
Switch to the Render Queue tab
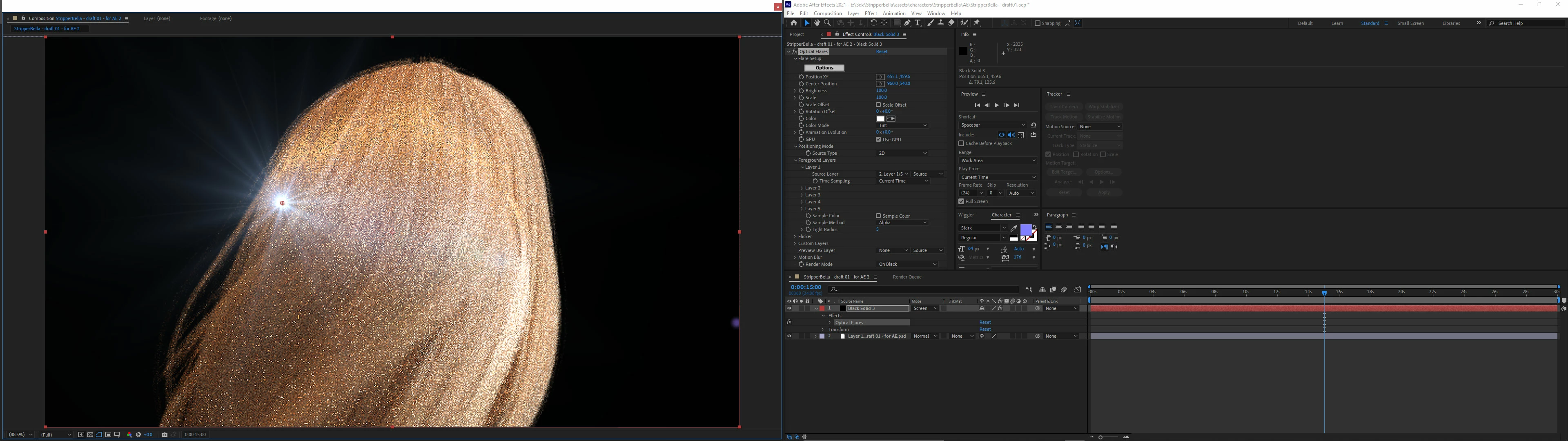coord(906,277)
